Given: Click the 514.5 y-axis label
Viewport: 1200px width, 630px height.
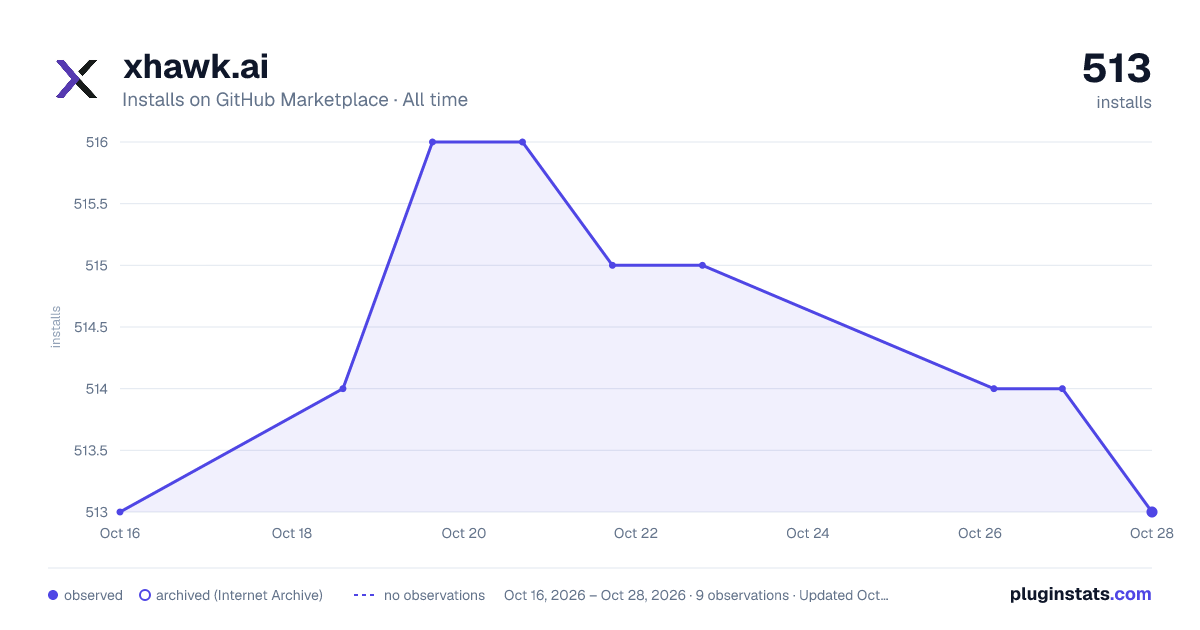Looking at the screenshot, I should click(91, 327).
